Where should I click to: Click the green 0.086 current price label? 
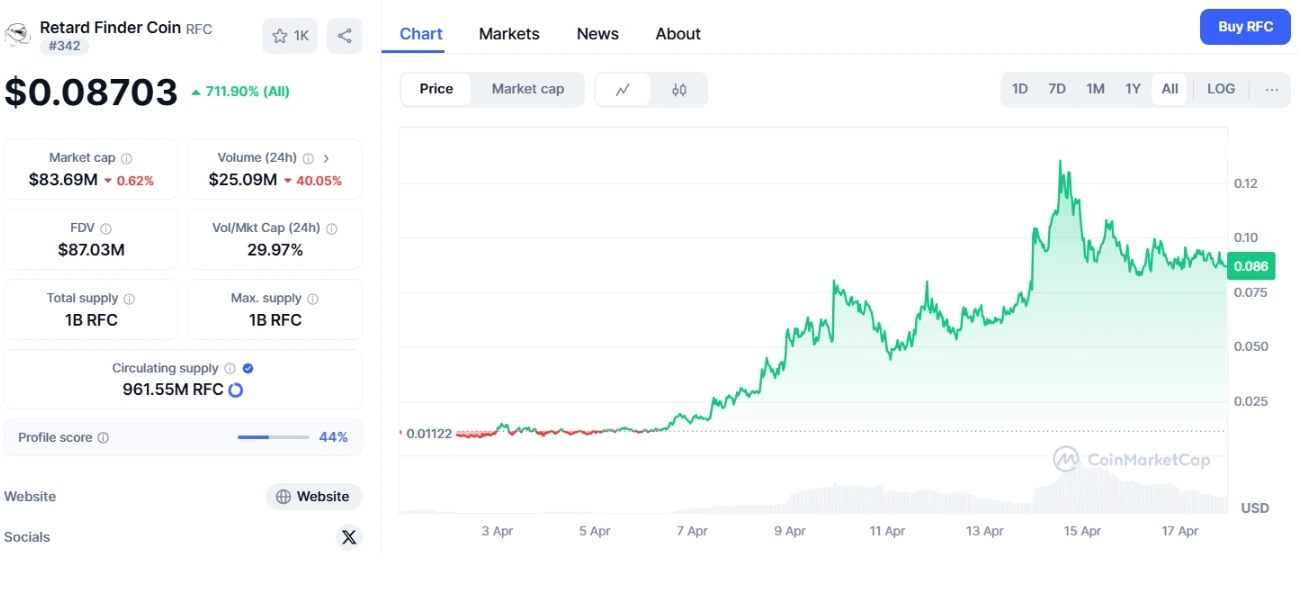pyautogui.click(x=1251, y=266)
